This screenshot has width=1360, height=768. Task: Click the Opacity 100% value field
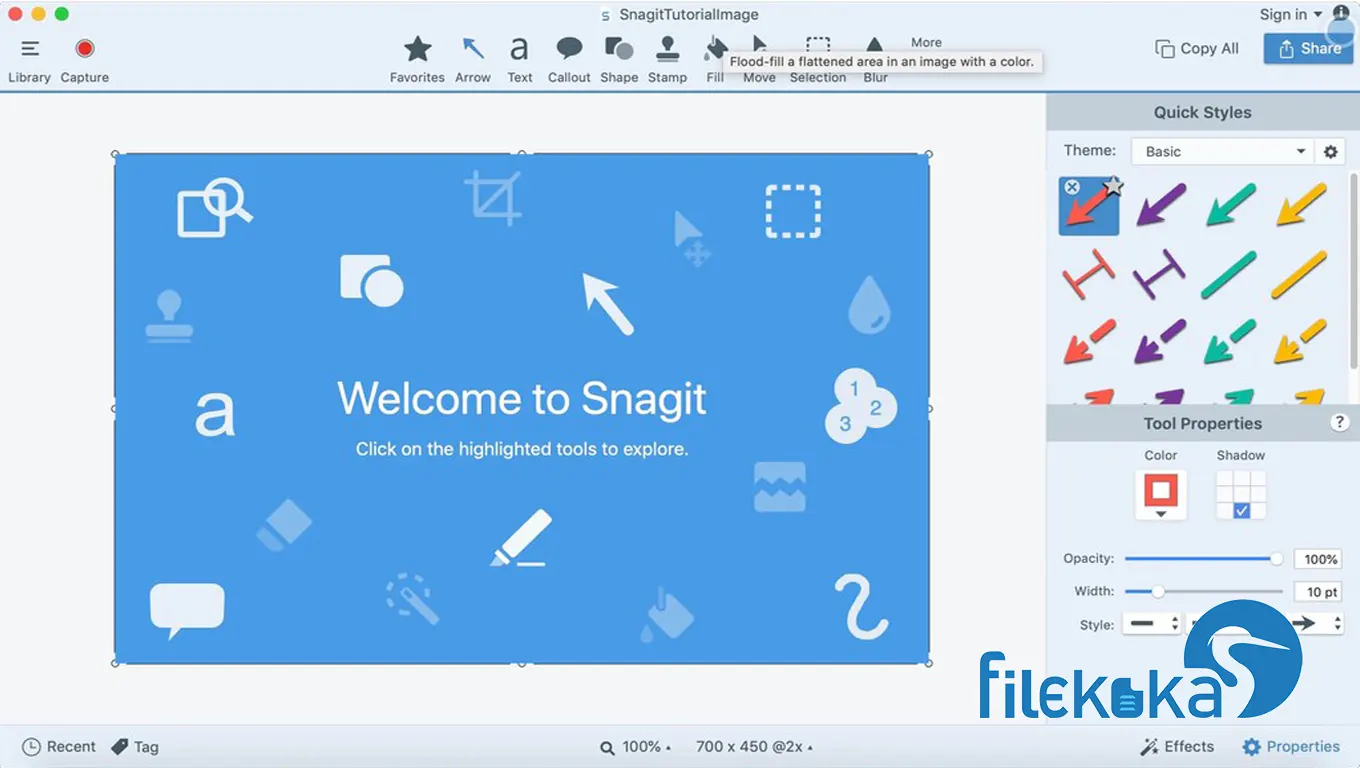point(1318,559)
